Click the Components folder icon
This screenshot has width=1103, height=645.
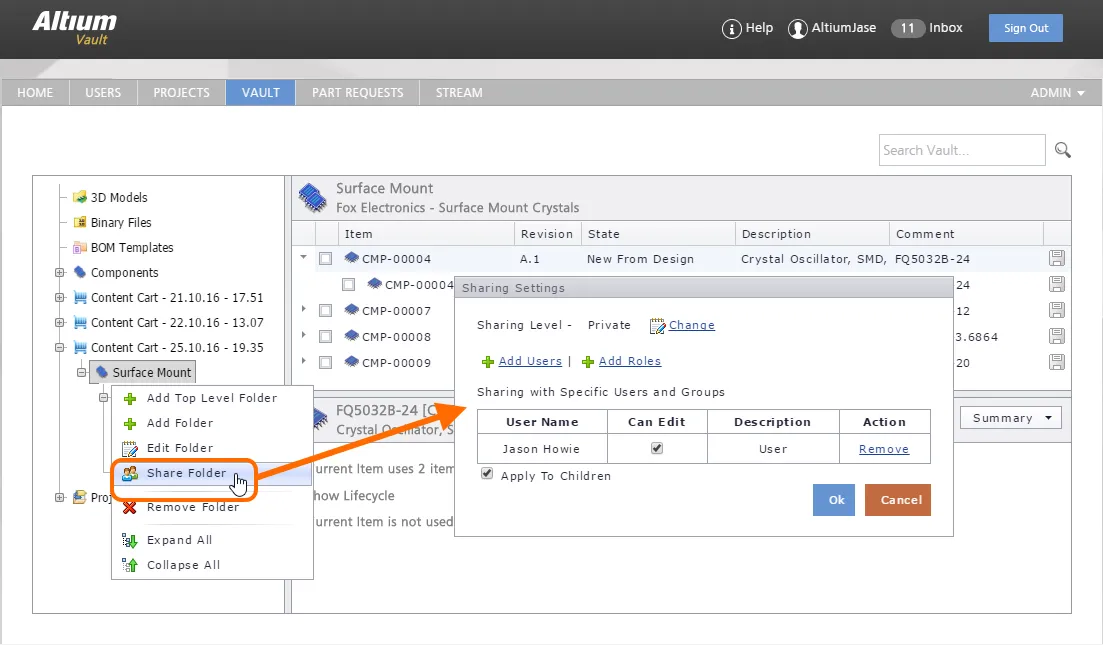coord(80,272)
